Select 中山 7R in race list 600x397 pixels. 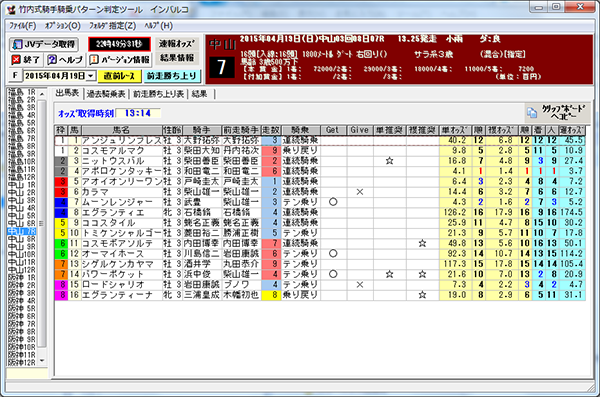click(x=22, y=231)
